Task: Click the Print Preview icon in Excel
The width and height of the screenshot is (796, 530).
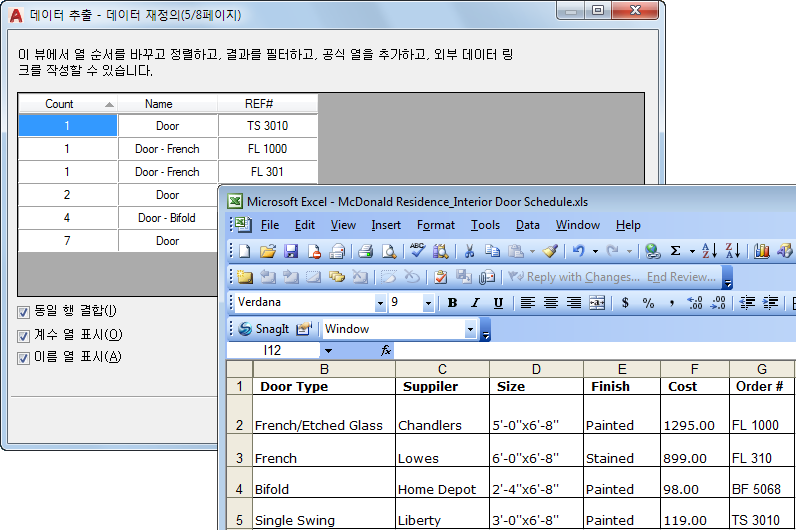Action: pyautogui.click(x=389, y=251)
